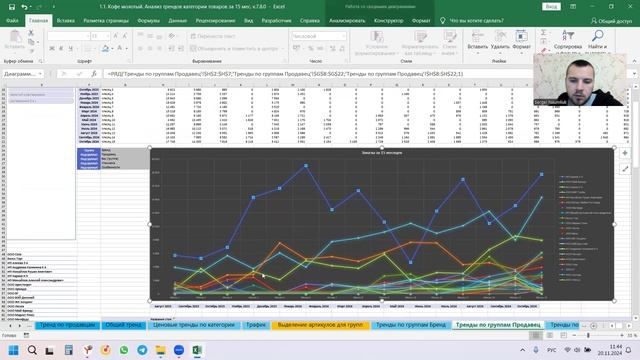Open Cell Styles gallery

point(449,43)
